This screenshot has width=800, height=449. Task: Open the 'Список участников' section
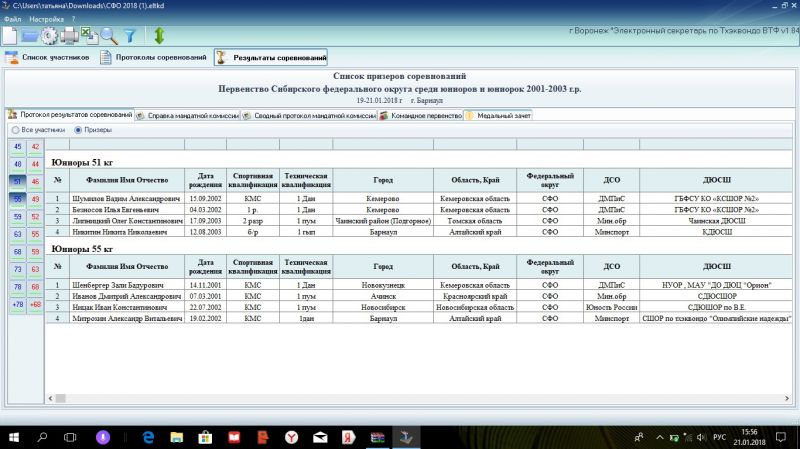50,58
